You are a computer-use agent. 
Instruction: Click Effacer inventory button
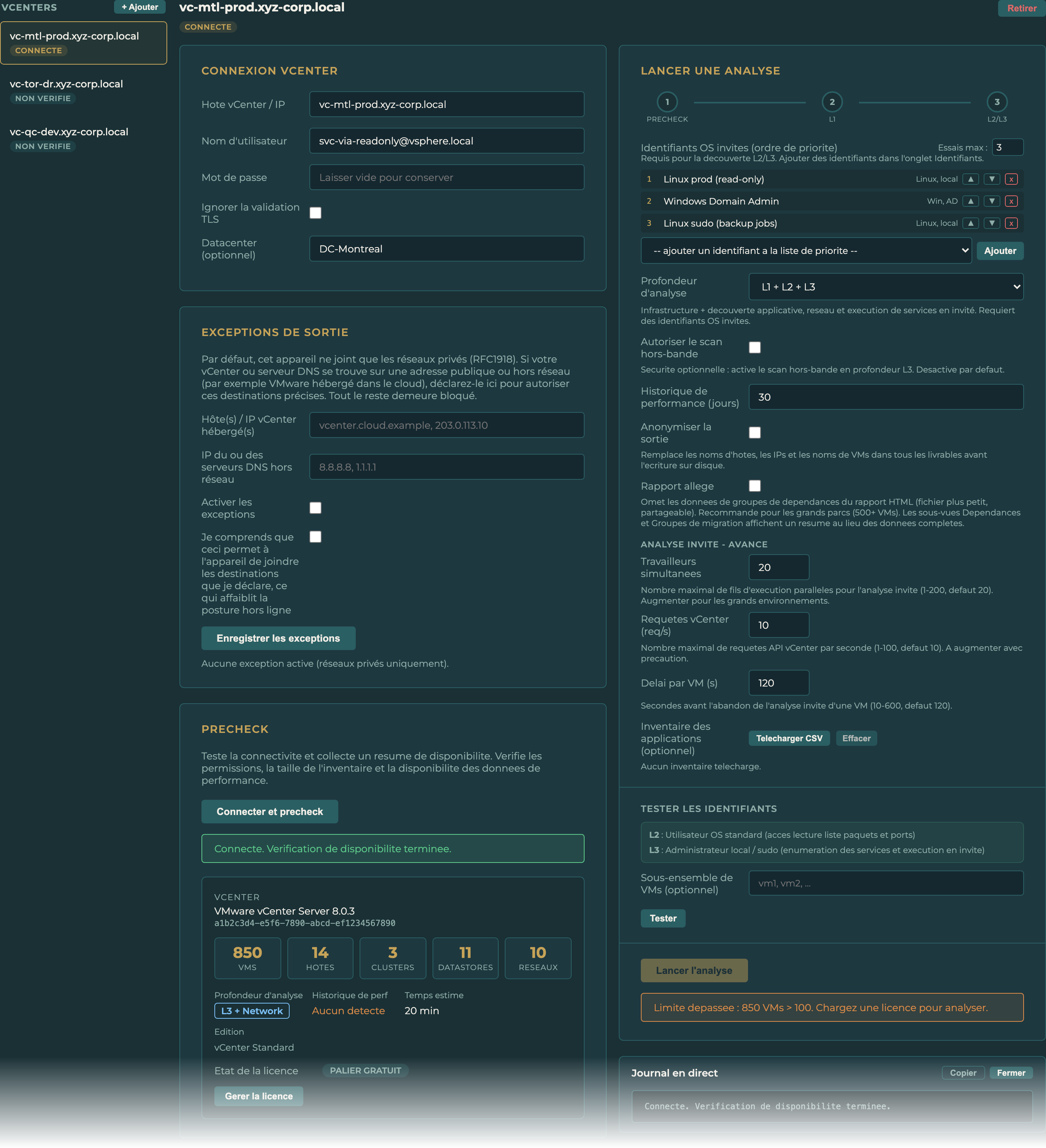coord(856,739)
